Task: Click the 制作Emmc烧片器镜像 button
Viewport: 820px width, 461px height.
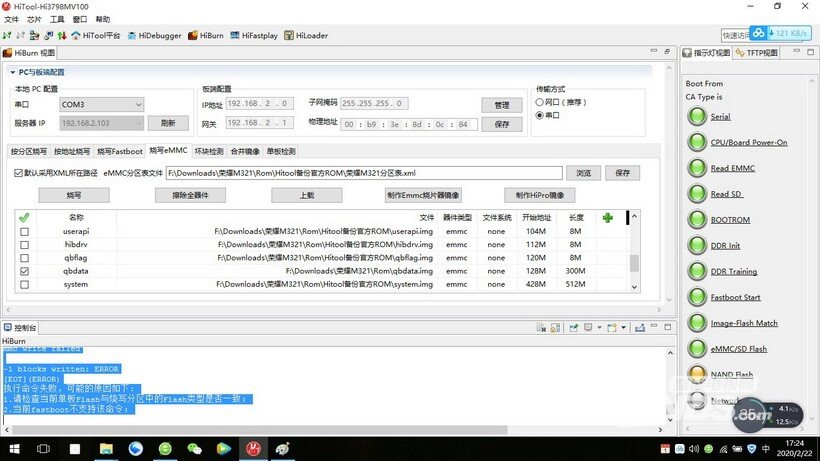Action: coord(423,195)
